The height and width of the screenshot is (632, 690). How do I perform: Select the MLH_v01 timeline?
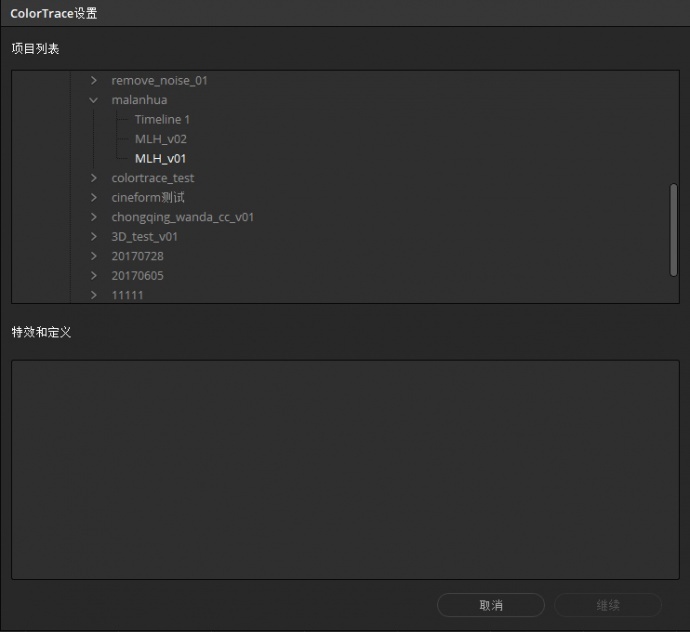click(160, 158)
